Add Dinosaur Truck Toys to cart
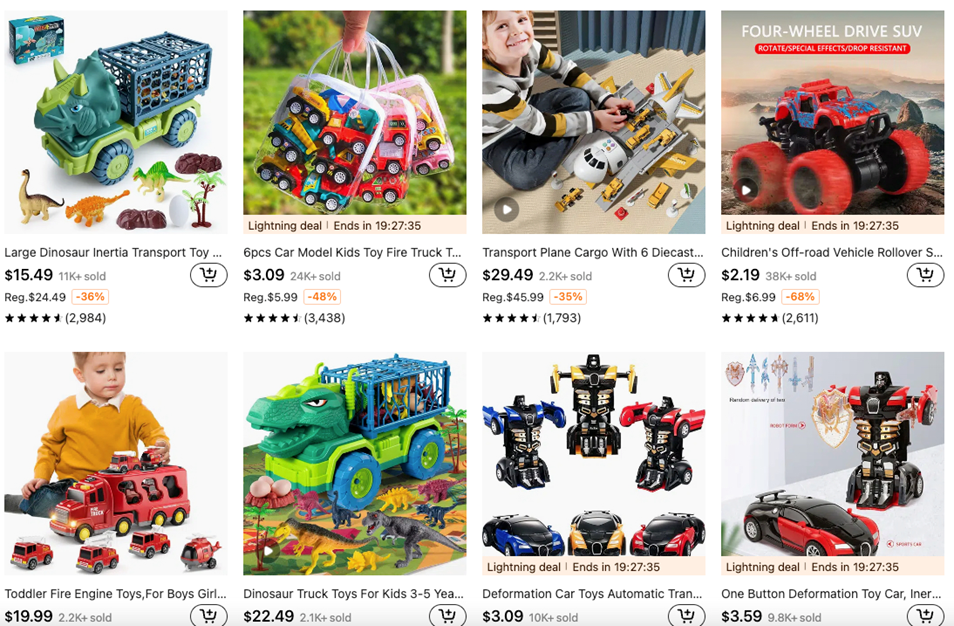 [448, 616]
